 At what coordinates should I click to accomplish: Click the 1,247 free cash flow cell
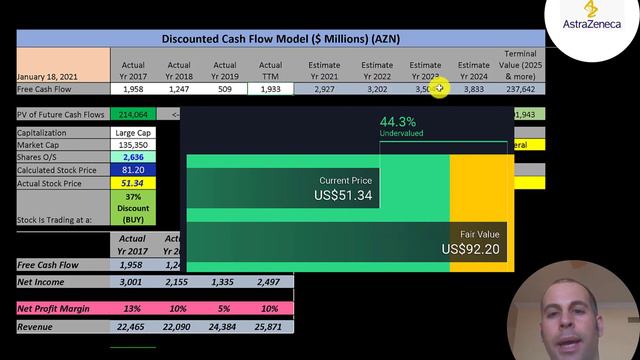[179, 89]
